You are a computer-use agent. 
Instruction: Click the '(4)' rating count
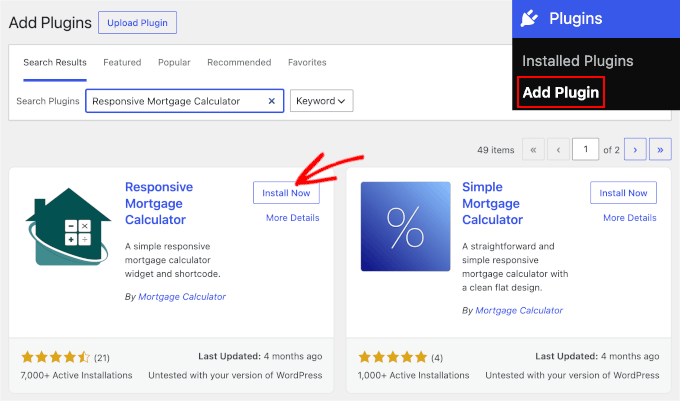(437, 358)
